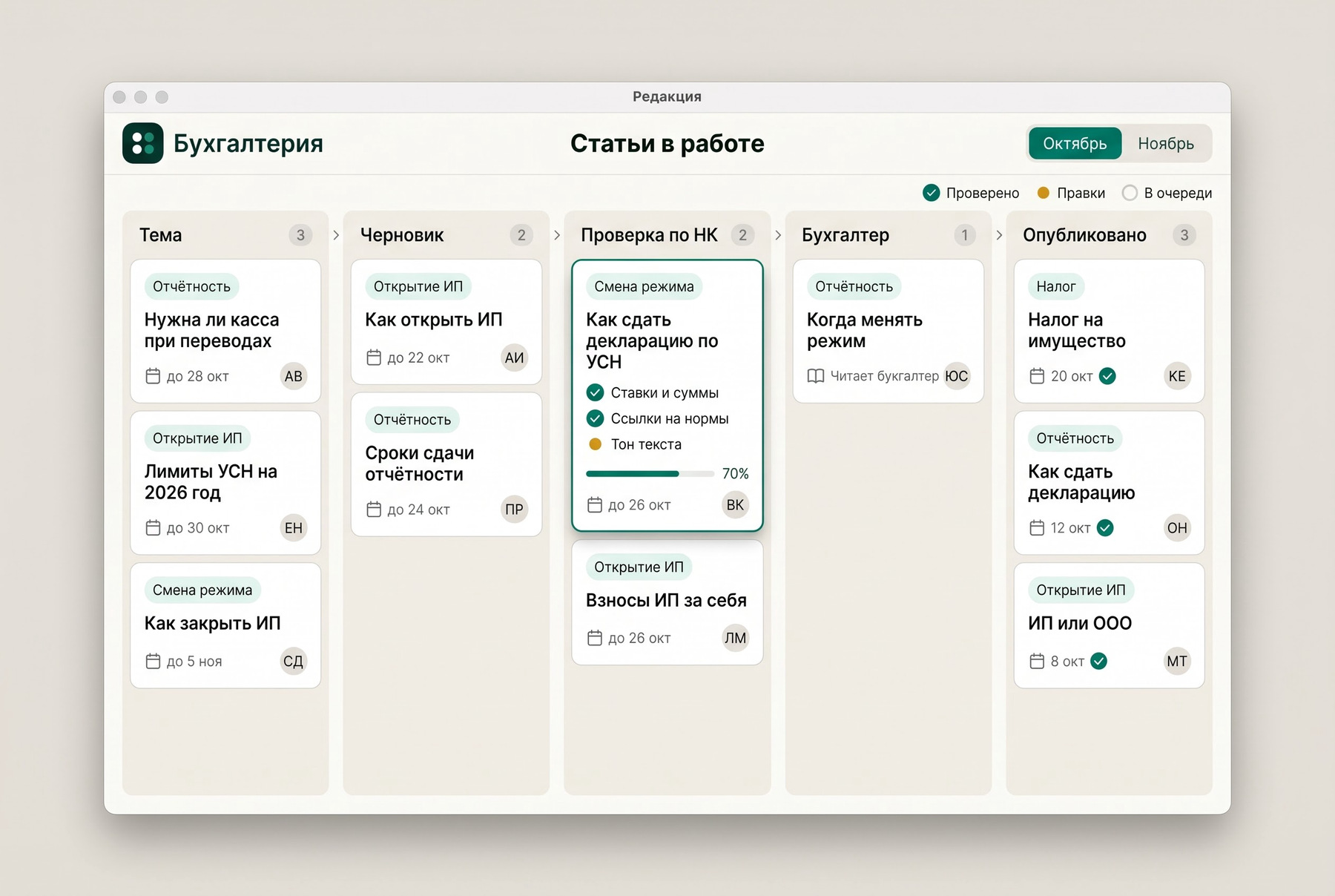Click the verified checkmark next to '20 окт'
This screenshot has width=1335, height=896.
click(x=1107, y=376)
